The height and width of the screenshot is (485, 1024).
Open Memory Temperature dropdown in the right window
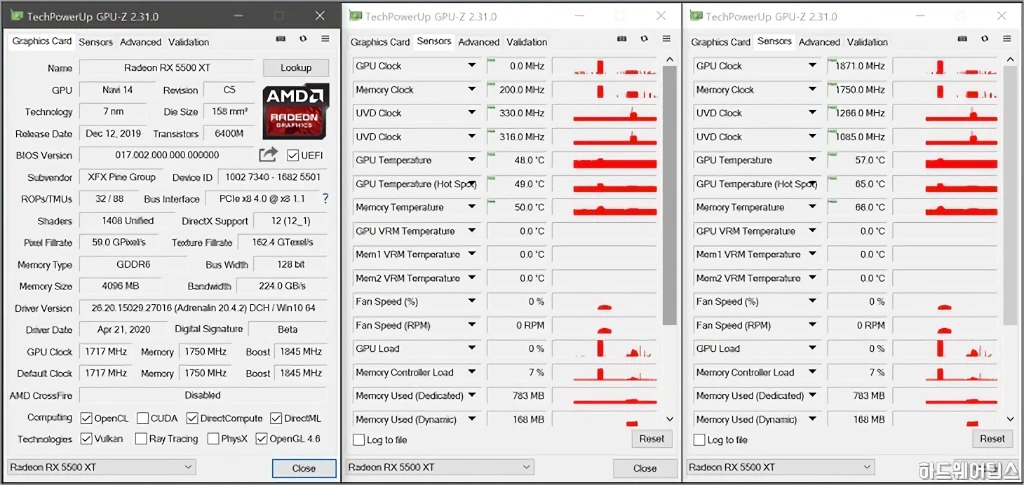[812, 207]
